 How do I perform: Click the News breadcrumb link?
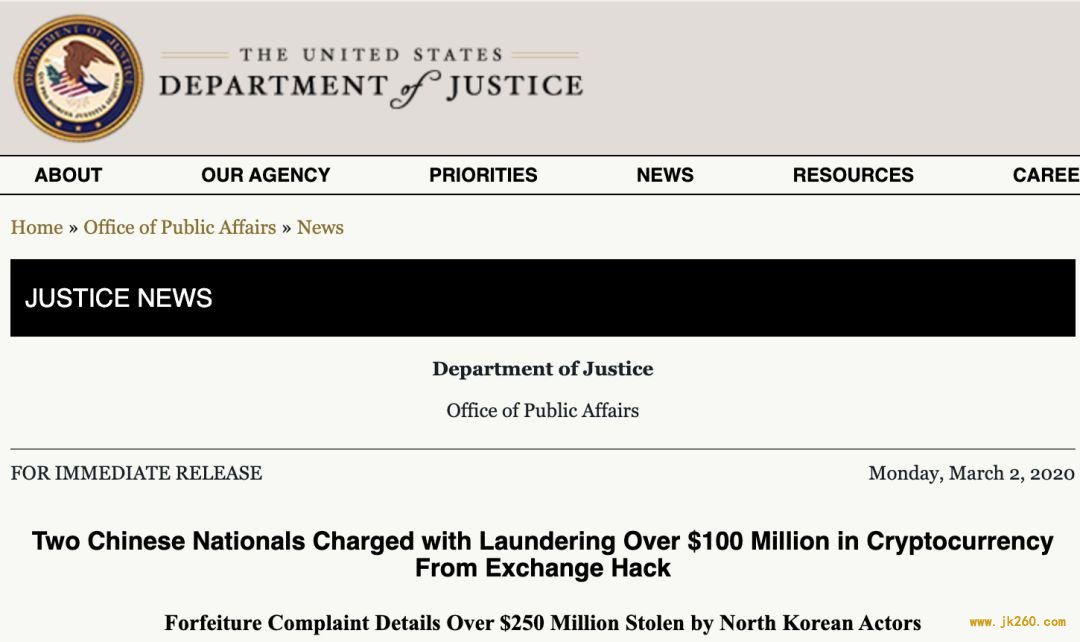coord(320,227)
